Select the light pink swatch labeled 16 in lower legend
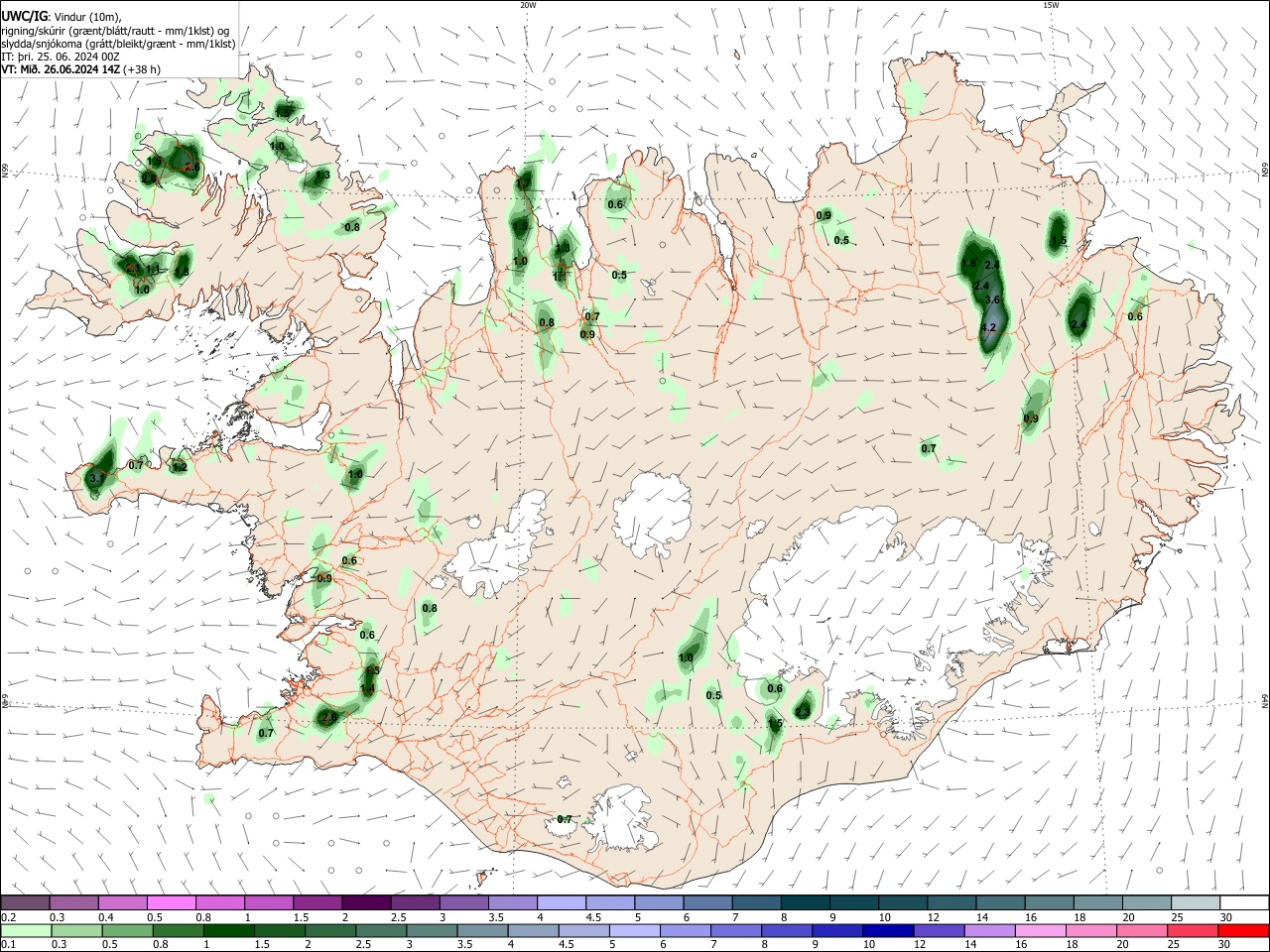1270x952 pixels. click(x=1042, y=930)
